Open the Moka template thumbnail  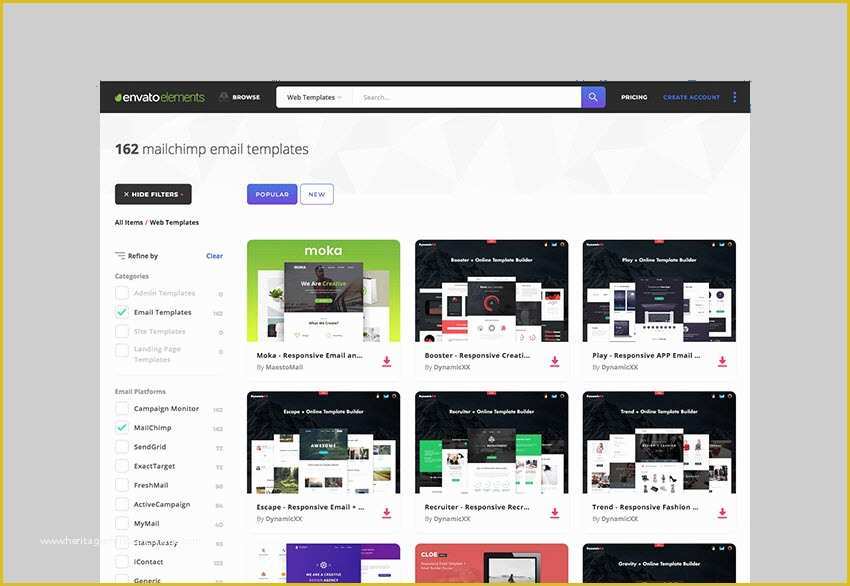(324, 291)
